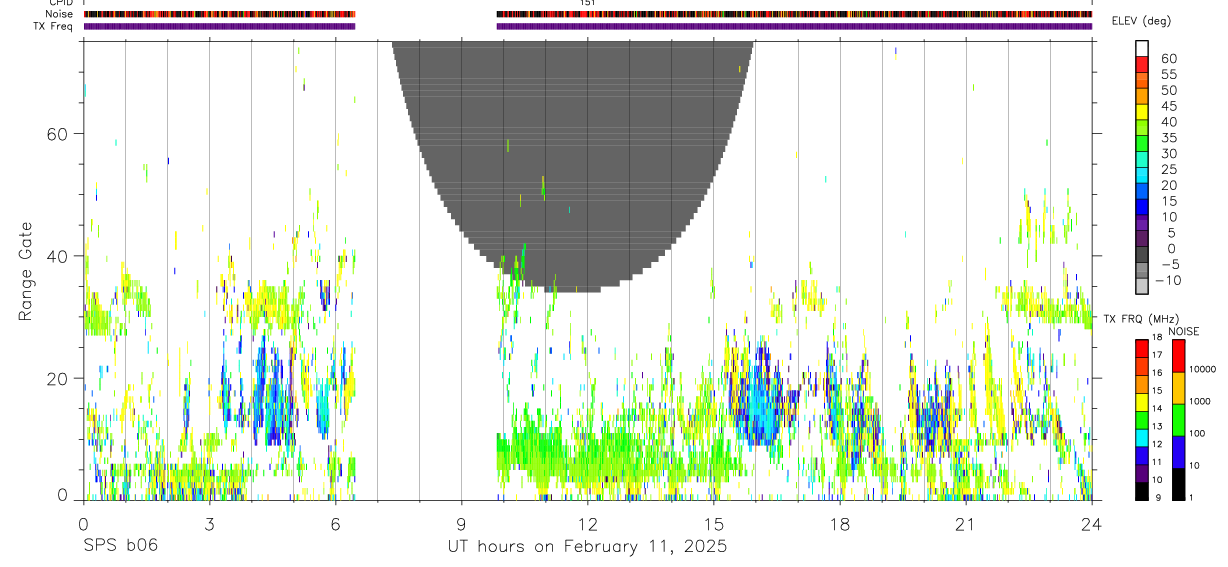
Task: Click the left segment of the Noise strip
Action: point(219,14)
